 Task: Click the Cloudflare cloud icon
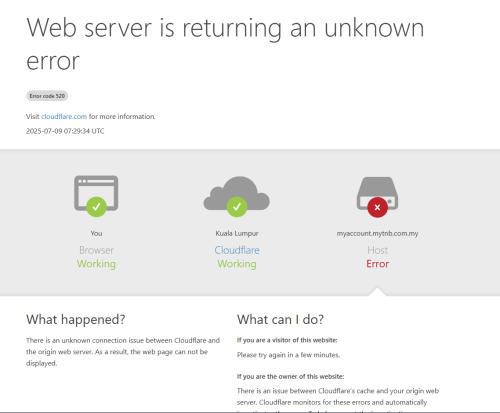(x=237, y=193)
